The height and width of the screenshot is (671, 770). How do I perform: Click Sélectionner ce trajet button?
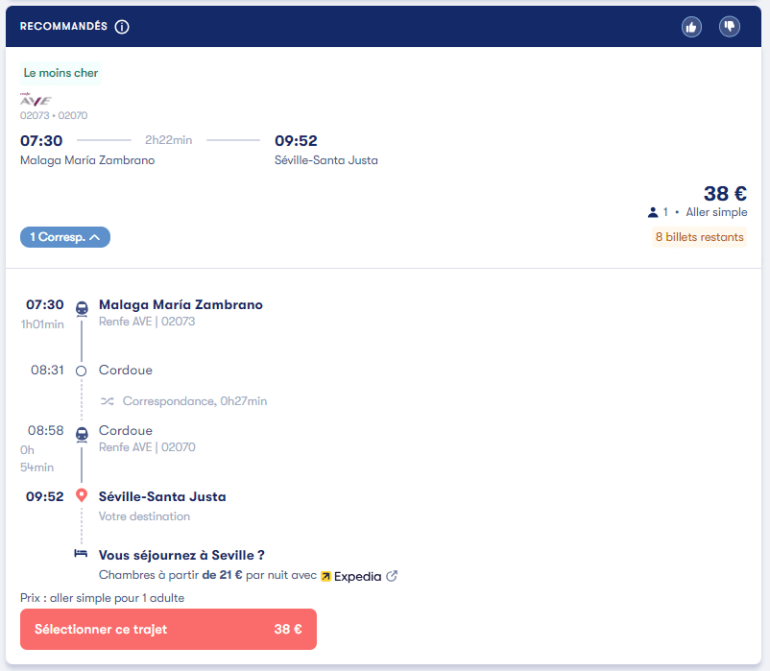point(168,630)
